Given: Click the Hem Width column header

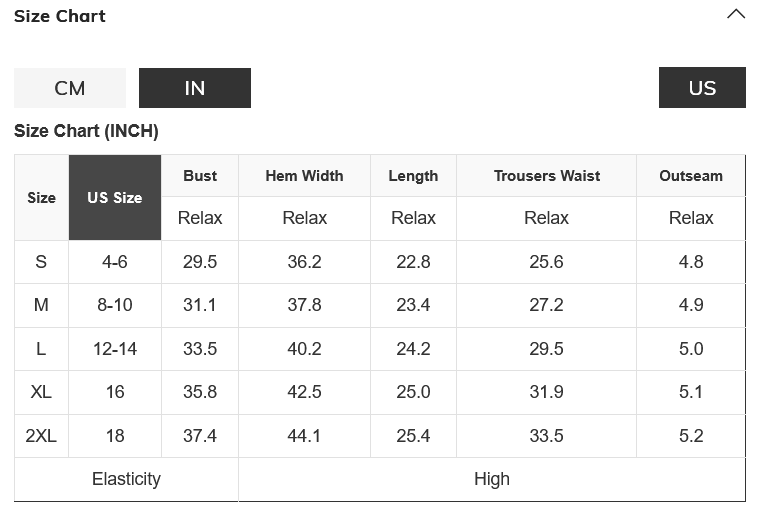Looking at the screenshot, I should coord(304,176).
